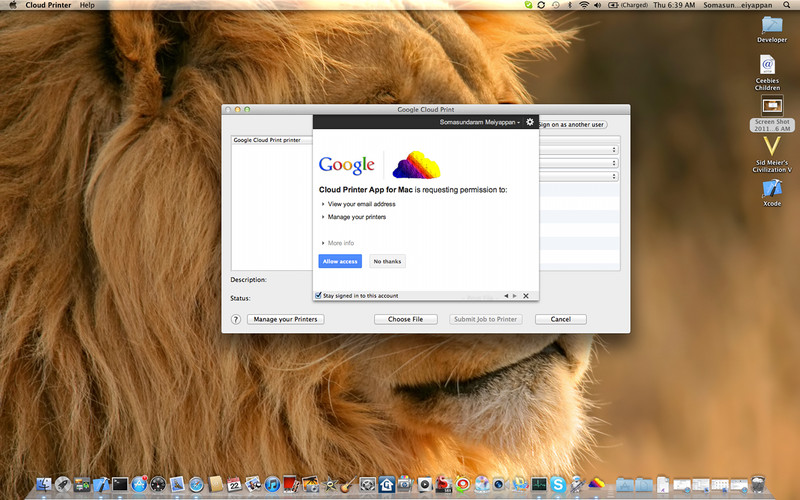Open the Developer folder on desktop

point(771,26)
